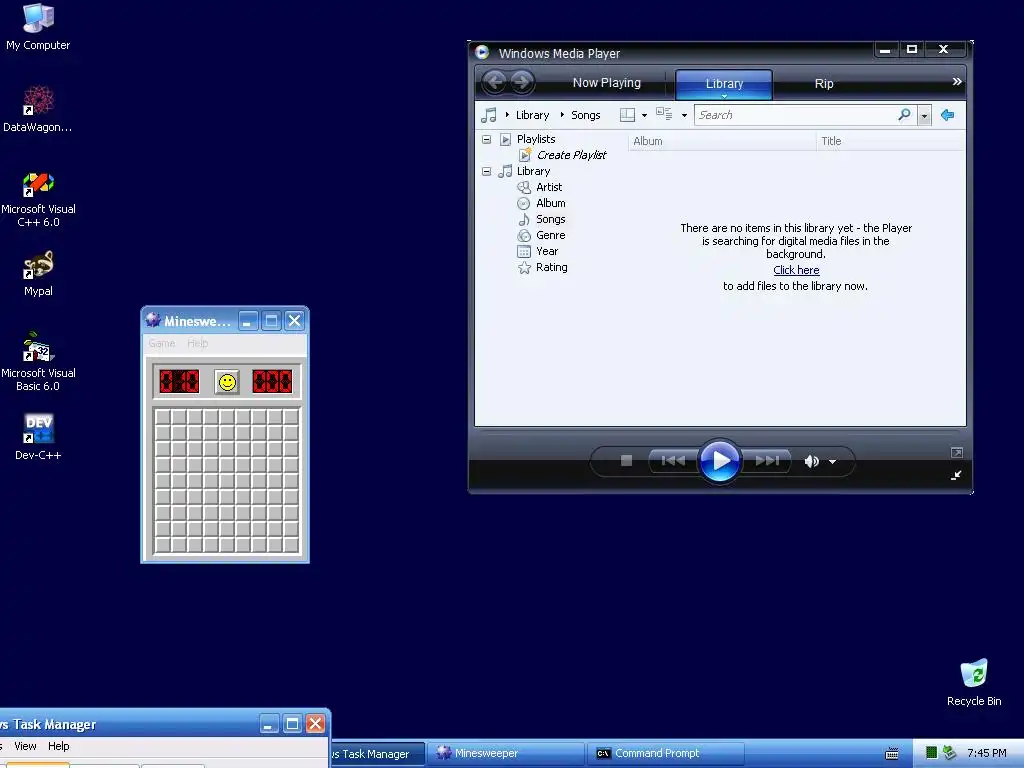Click Media Player forward navigation arrow
The width and height of the screenshot is (1024, 768).
pos(522,82)
